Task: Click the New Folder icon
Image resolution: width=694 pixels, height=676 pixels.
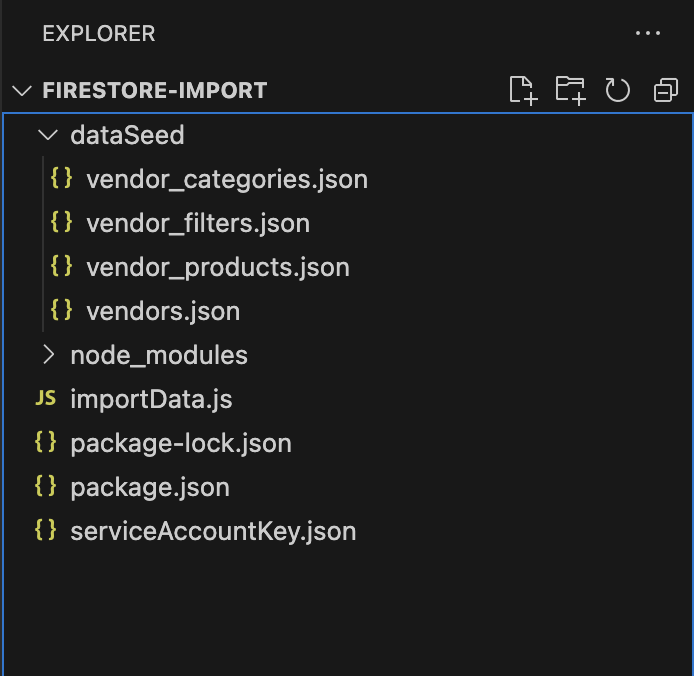Action: [570, 90]
